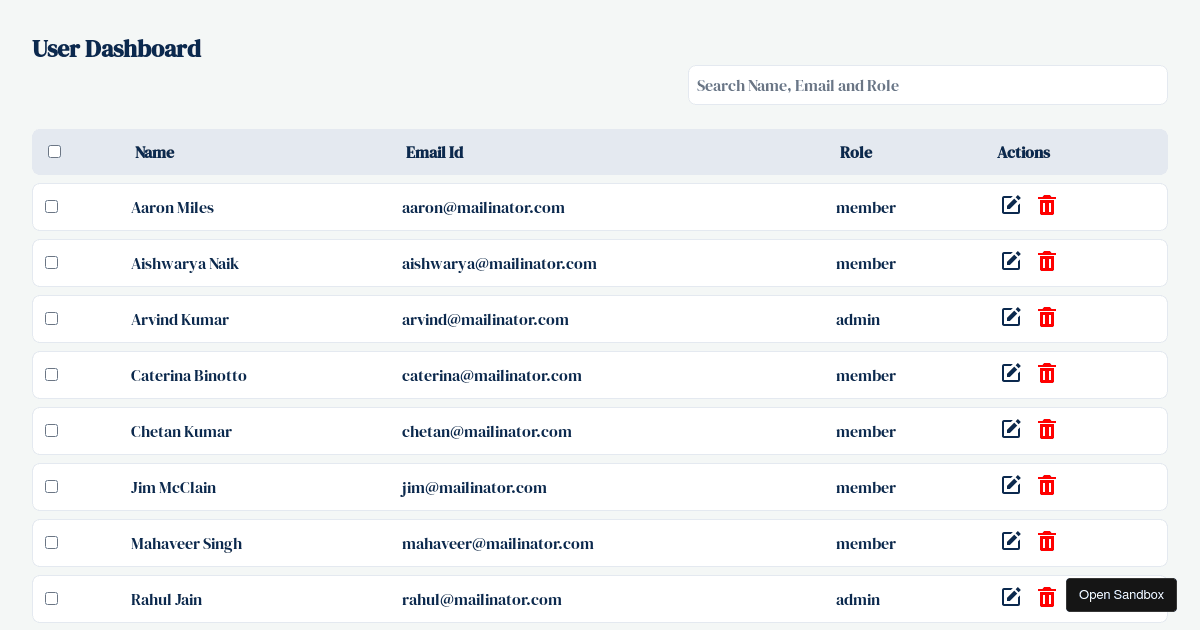The height and width of the screenshot is (630, 1200).
Task: Edit Rahul Jain's record
Action: pyautogui.click(x=1011, y=597)
